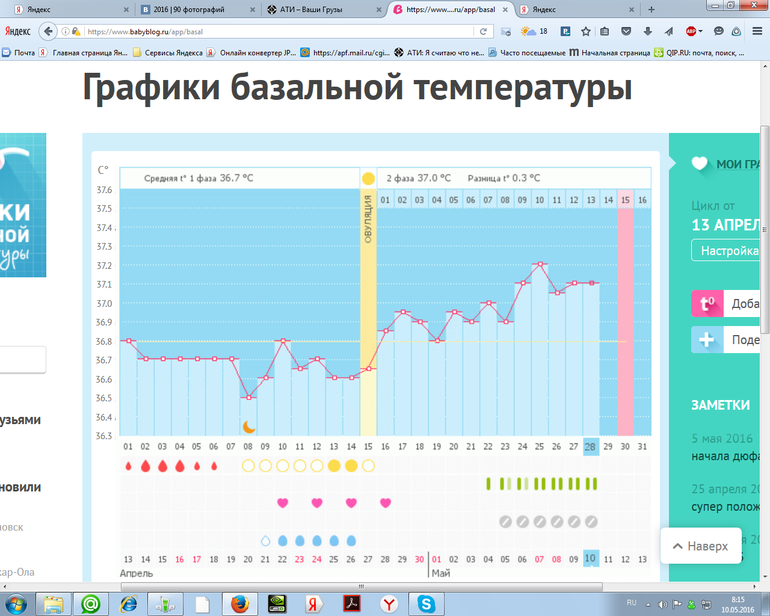Screen dimensions: 770x616
Task: Click the blue plus icon in the sidebar
Action: [x=707, y=340]
